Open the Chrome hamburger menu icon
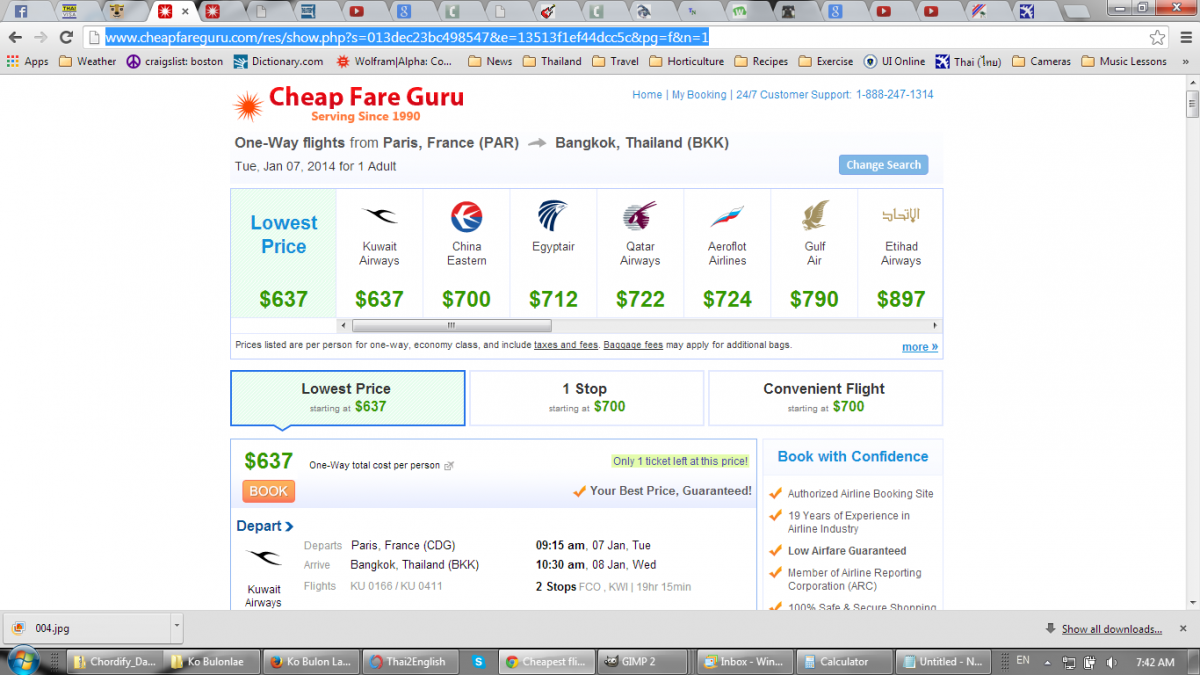Image resolution: width=1200 pixels, height=675 pixels. [x=1185, y=37]
